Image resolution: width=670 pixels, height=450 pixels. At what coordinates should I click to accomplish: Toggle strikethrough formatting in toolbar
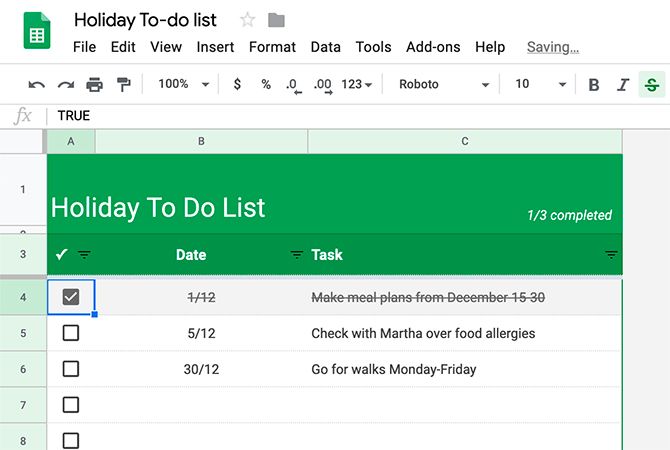[652, 85]
